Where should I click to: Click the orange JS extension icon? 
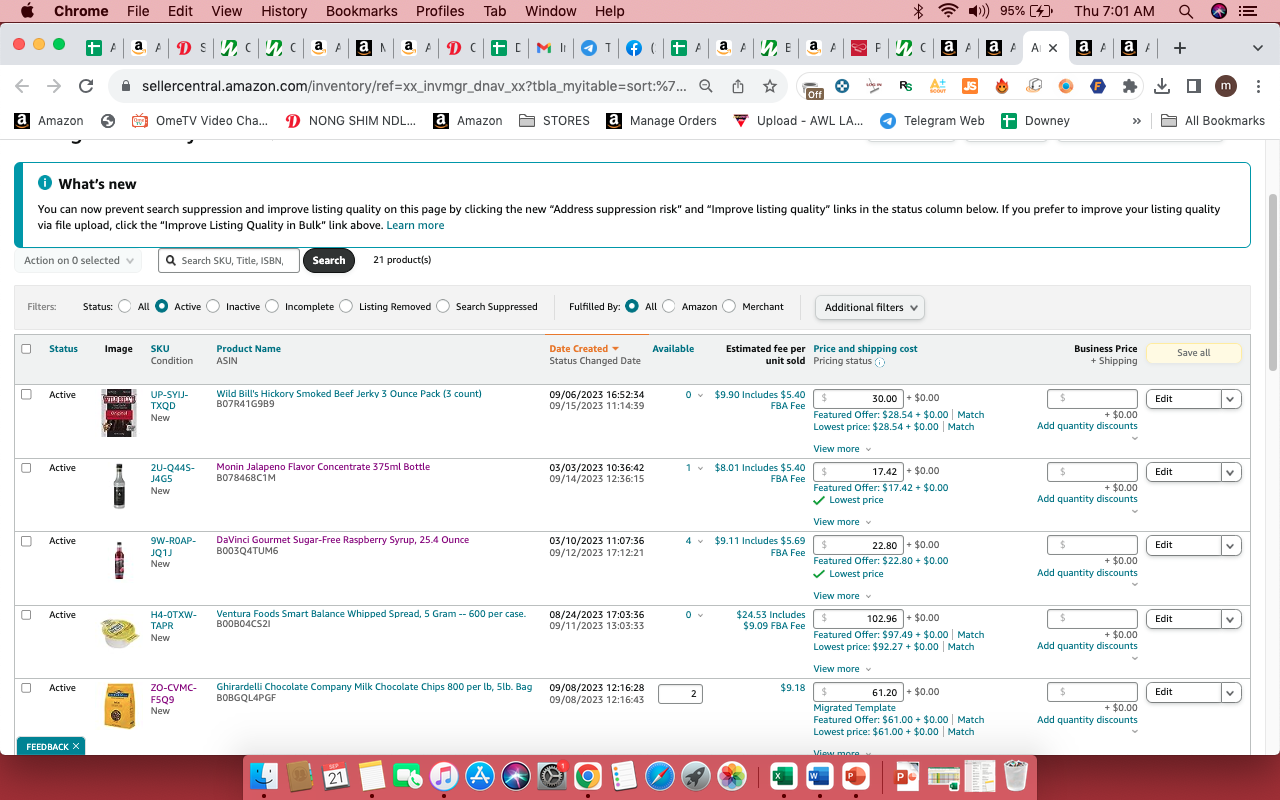[969, 86]
